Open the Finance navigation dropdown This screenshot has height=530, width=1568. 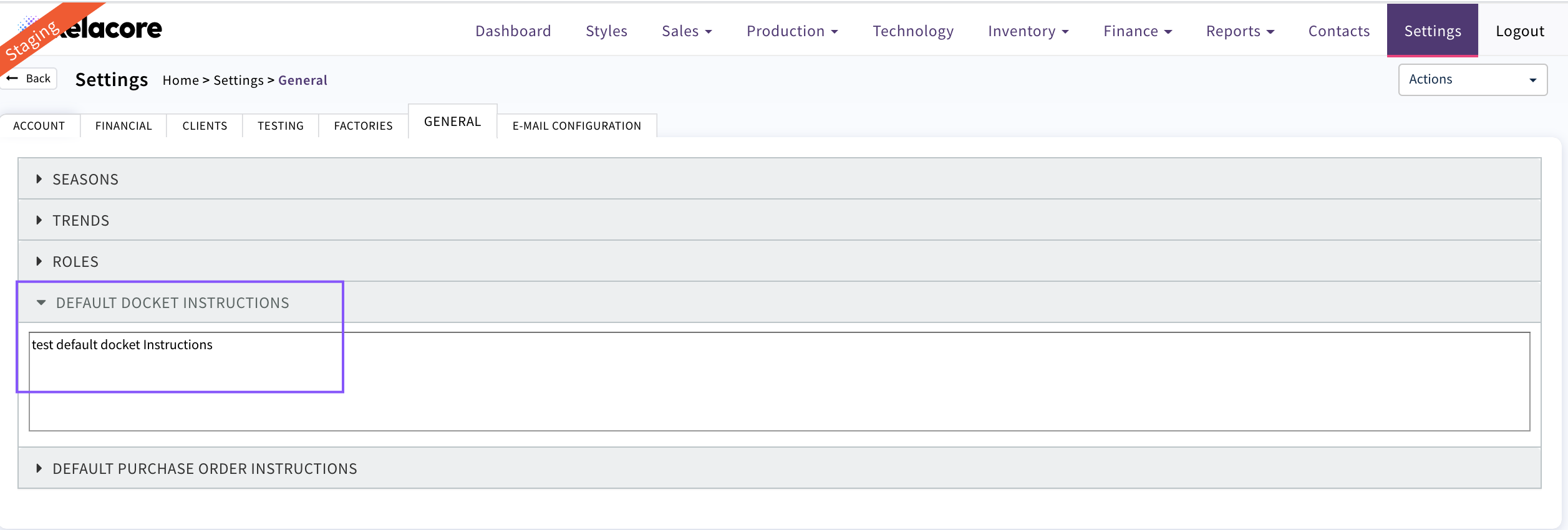click(x=1137, y=31)
